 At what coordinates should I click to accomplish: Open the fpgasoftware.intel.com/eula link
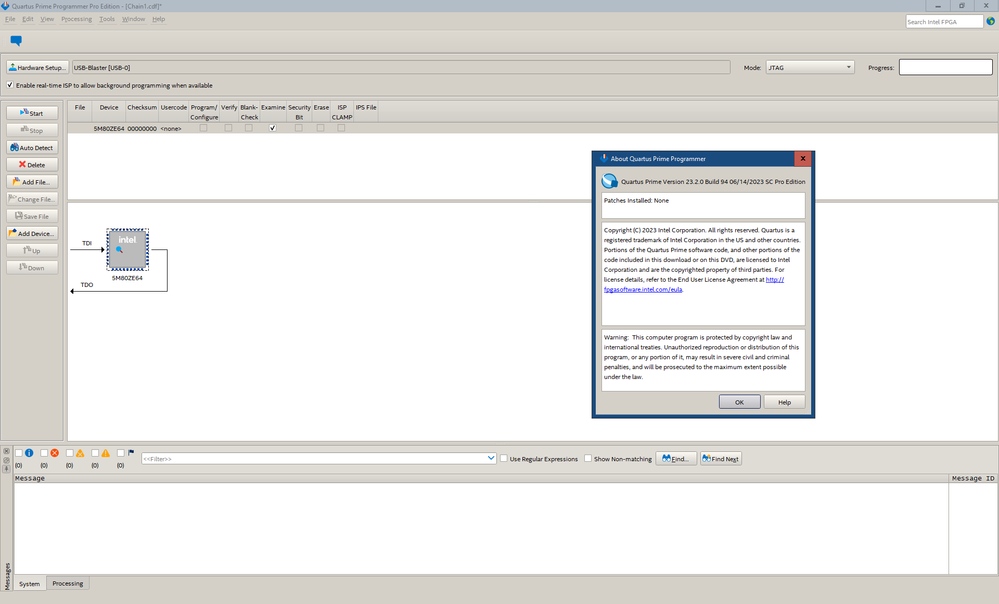point(643,289)
